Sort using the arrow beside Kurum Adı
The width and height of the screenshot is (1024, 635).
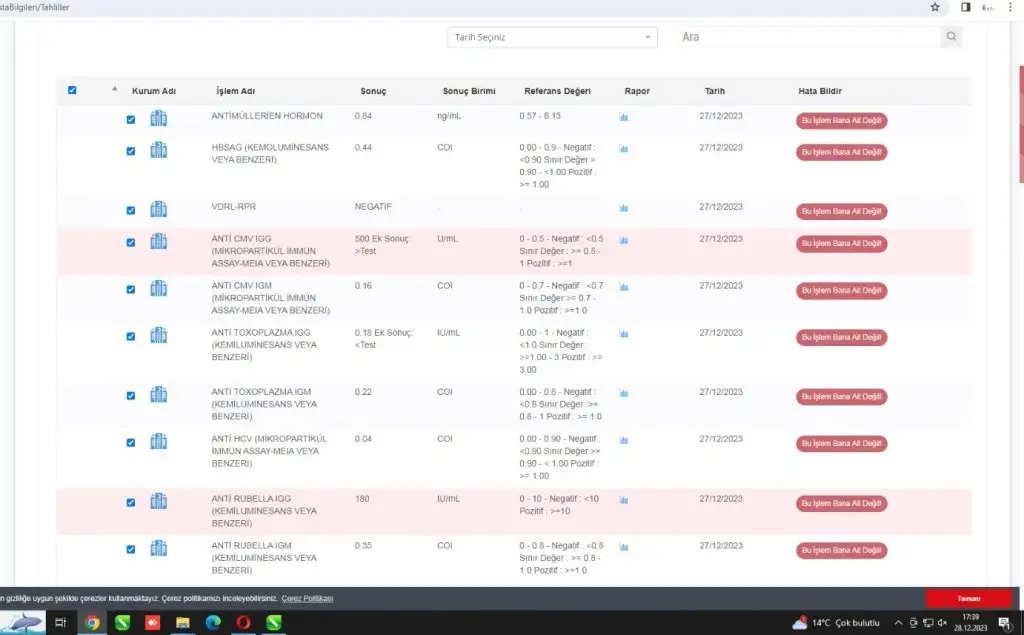[114, 89]
